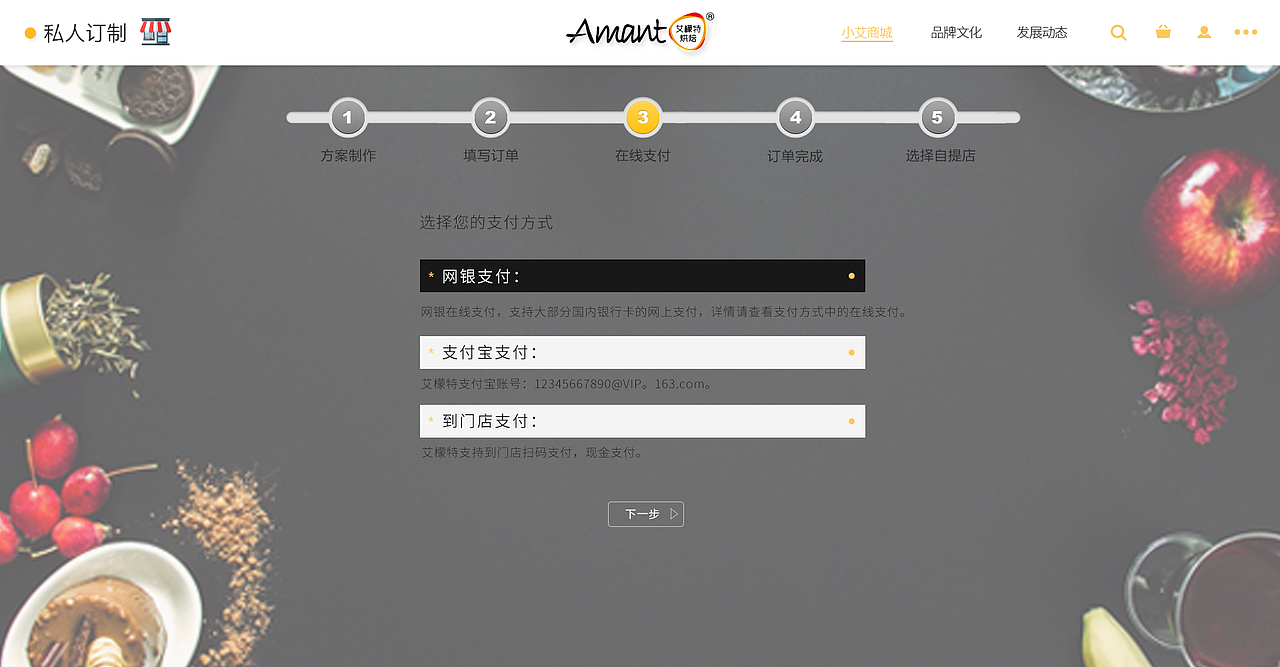Click the user account icon
The height and width of the screenshot is (667, 1280).
[x=1203, y=32]
